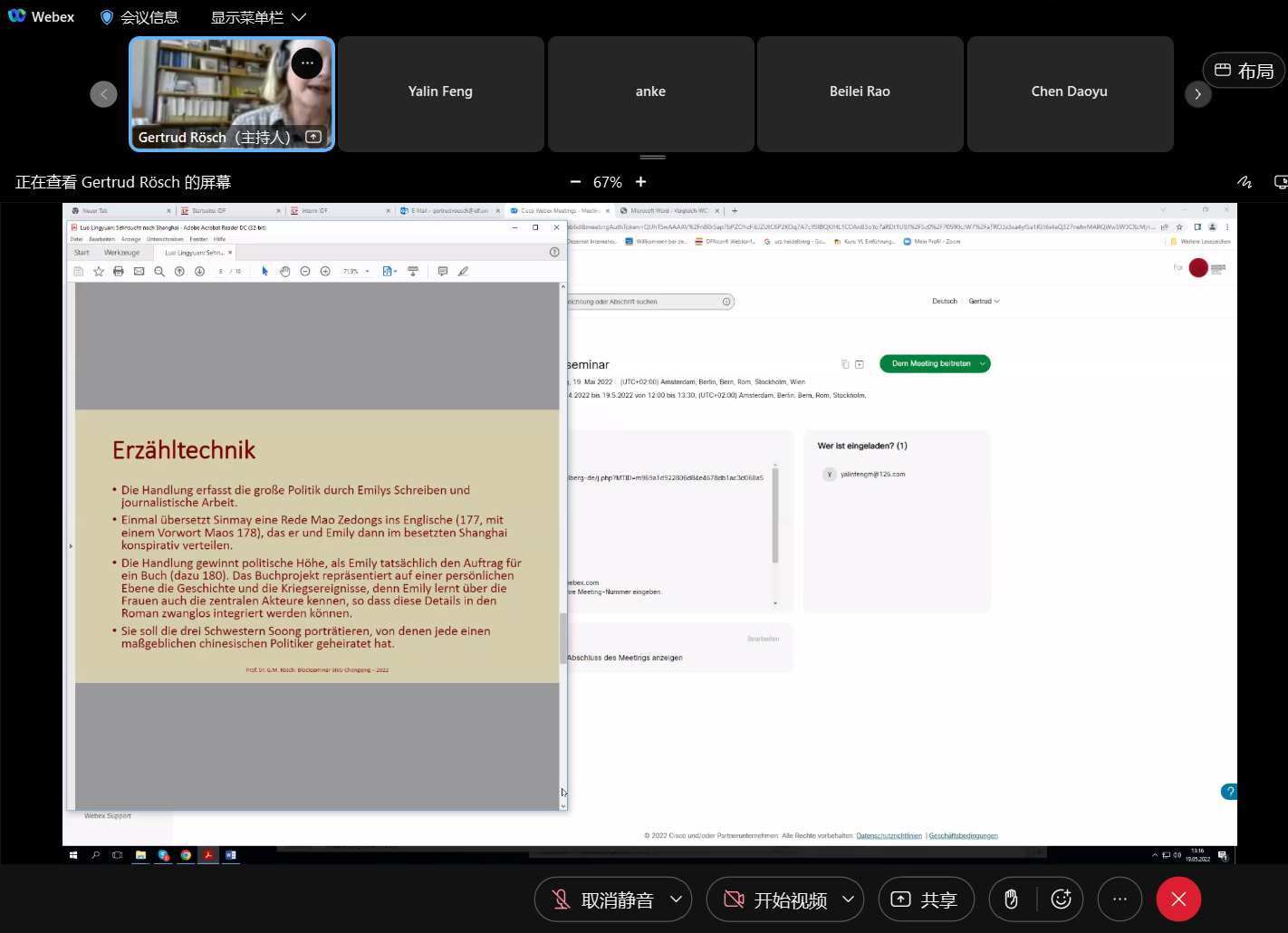
Task: Click the panel divider handle below thumbnails
Action: [x=652, y=158]
